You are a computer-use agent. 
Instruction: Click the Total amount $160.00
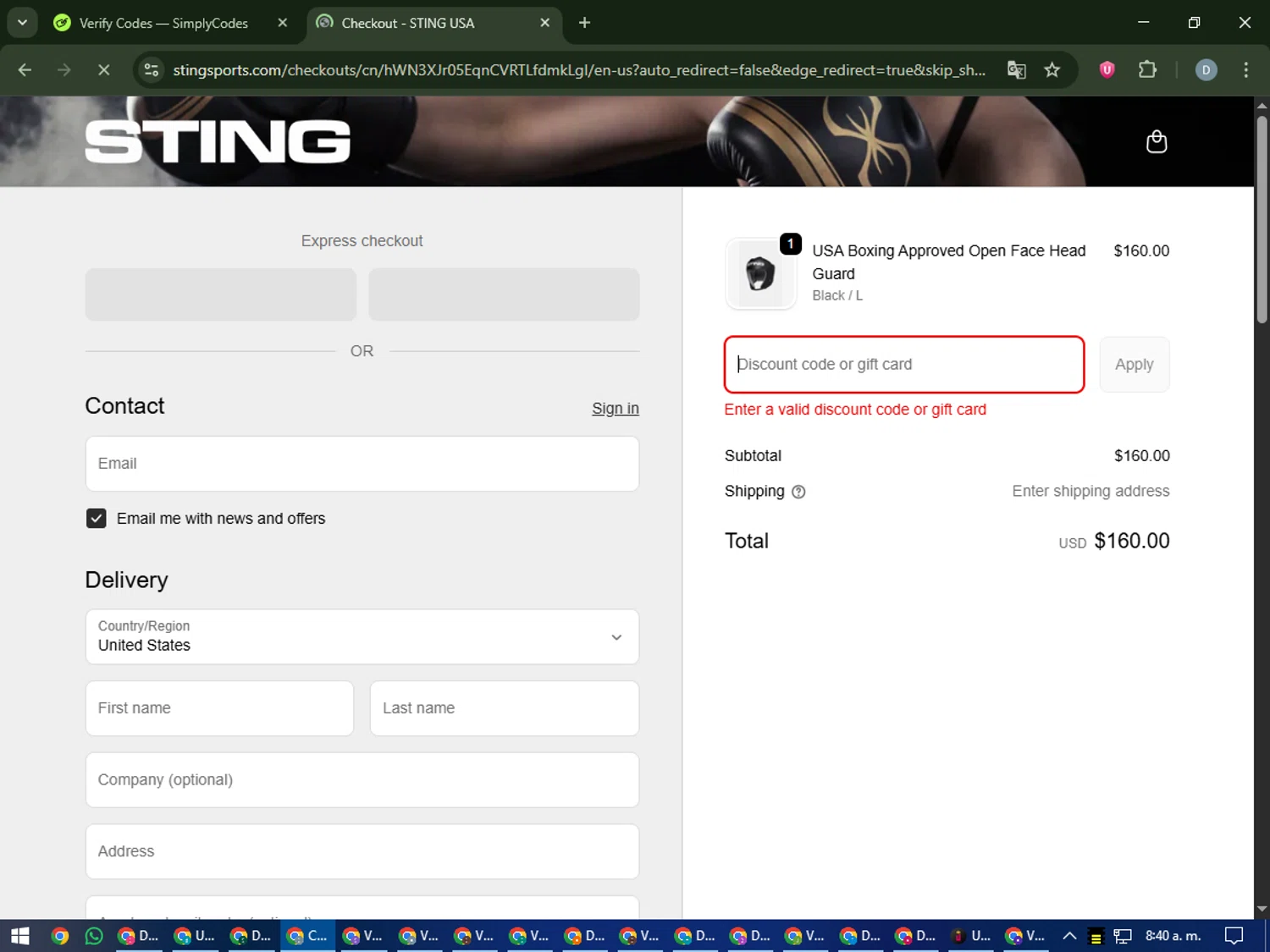1131,541
